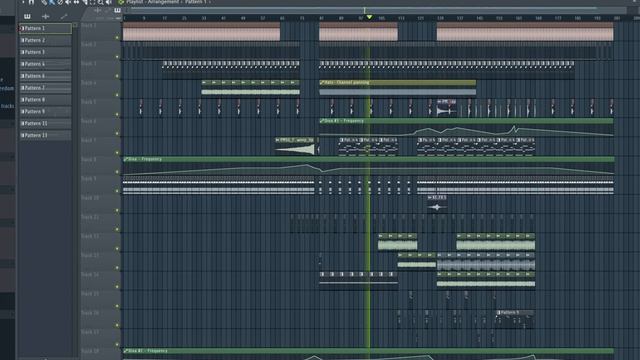Select Pattern 13 in the picker
This screenshot has height=360, width=640.
(x=45, y=135)
